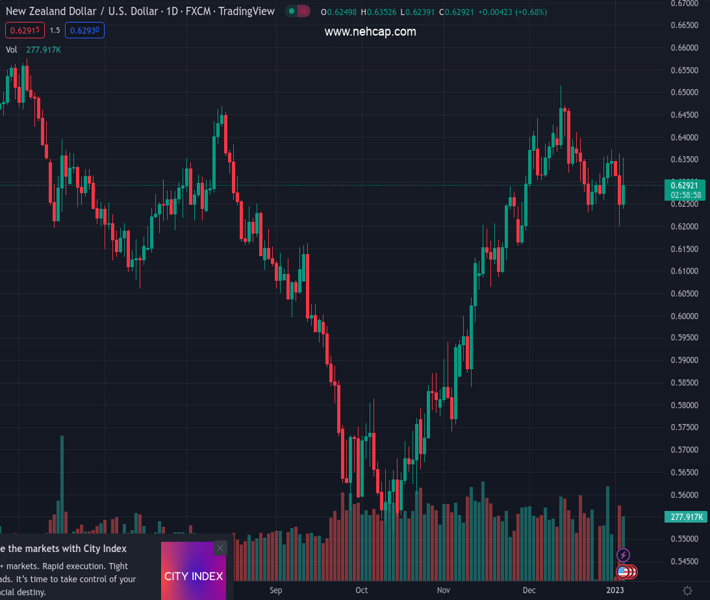Image resolution: width=710 pixels, height=600 pixels.
Task: Click the blue buy price 0.62930 button
Action: pyautogui.click(x=86, y=30)
